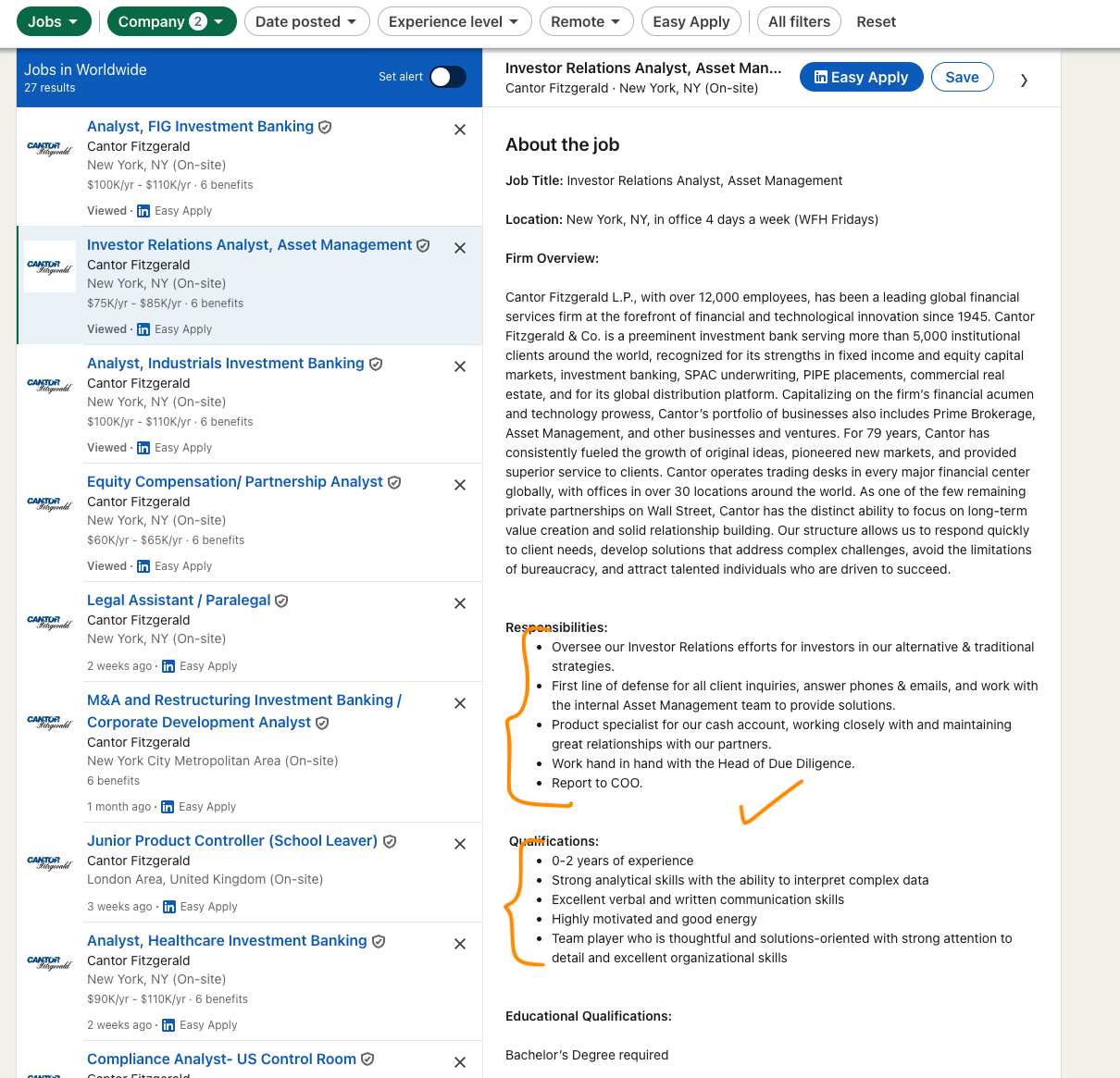Click verified badge next to Equity Compensation title
The width and height of the screenshot is (1120, 1078).
394,483
